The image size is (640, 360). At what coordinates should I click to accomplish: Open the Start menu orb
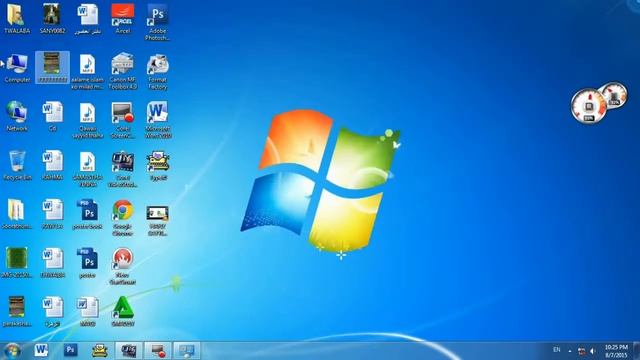[12, 351]
